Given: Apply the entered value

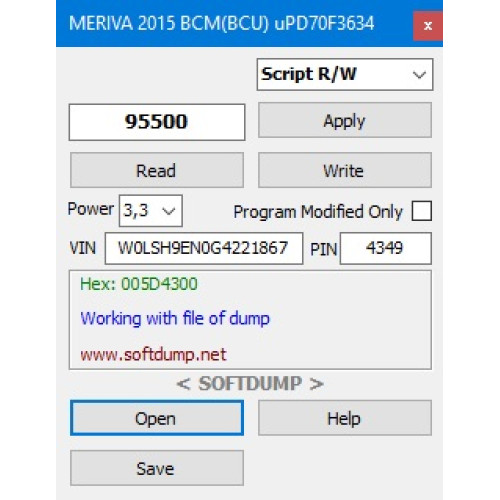Looking at the screenshot, I should [x=345, y=120].
